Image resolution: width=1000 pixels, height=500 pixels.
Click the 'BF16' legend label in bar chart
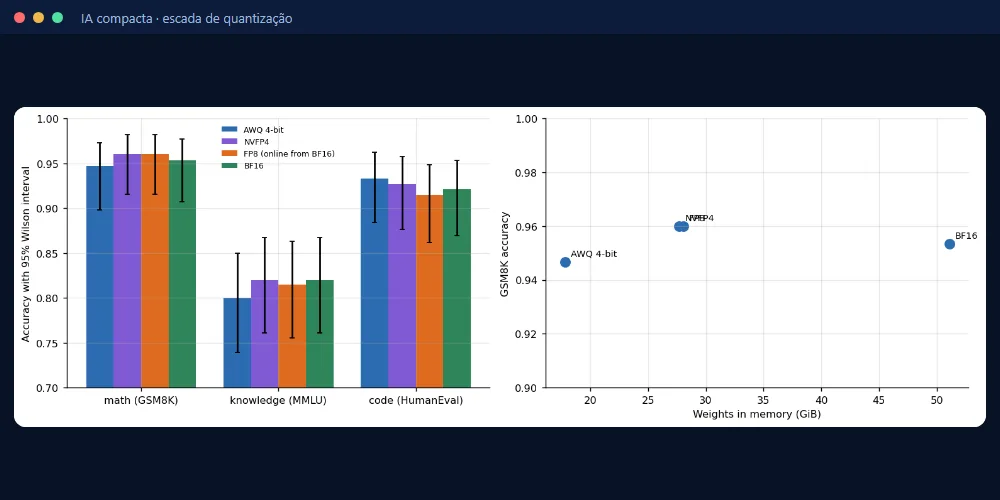[x=253, y=166]
